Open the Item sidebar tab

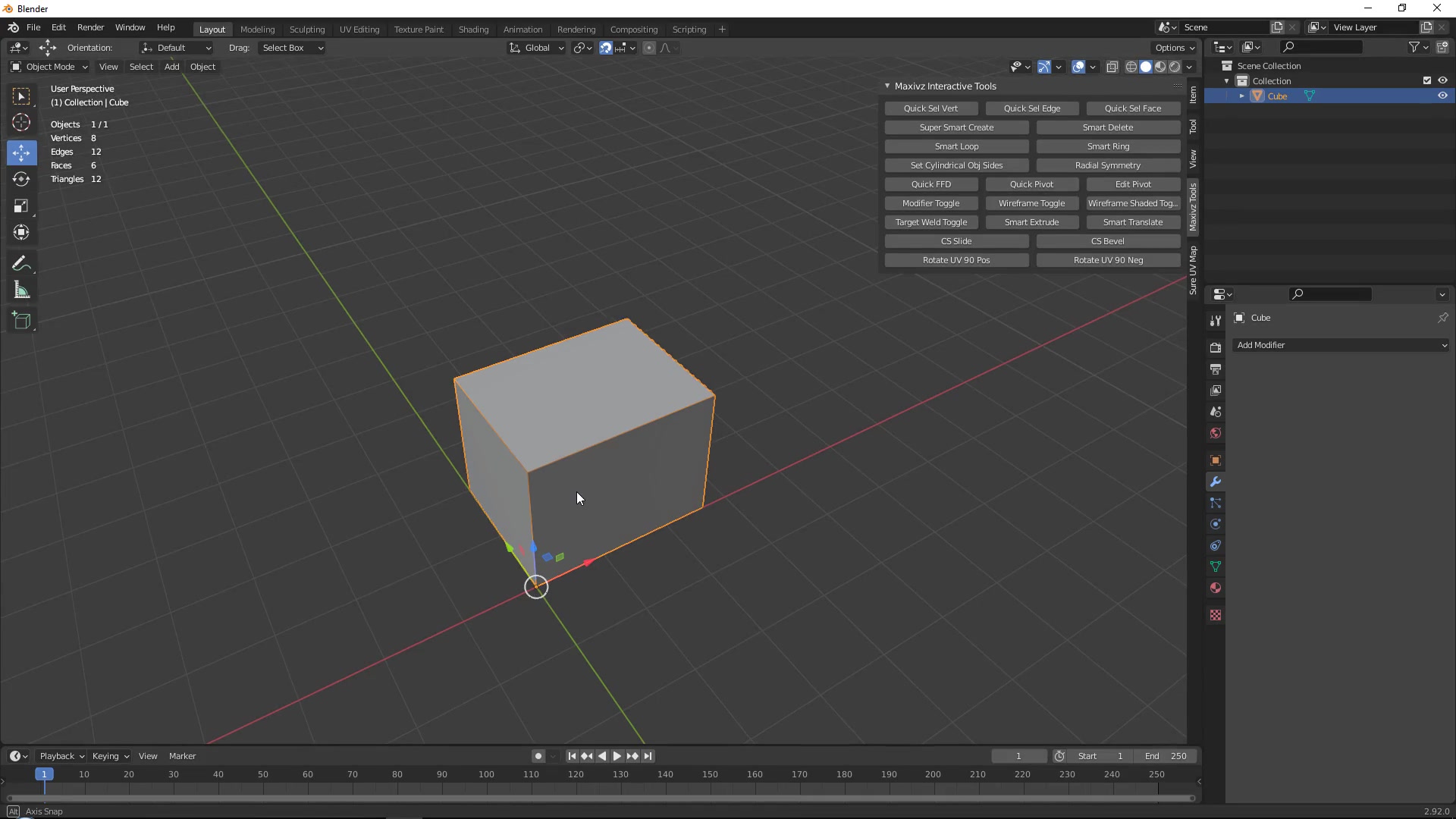pyautogui.click(x=1193, y=95)
